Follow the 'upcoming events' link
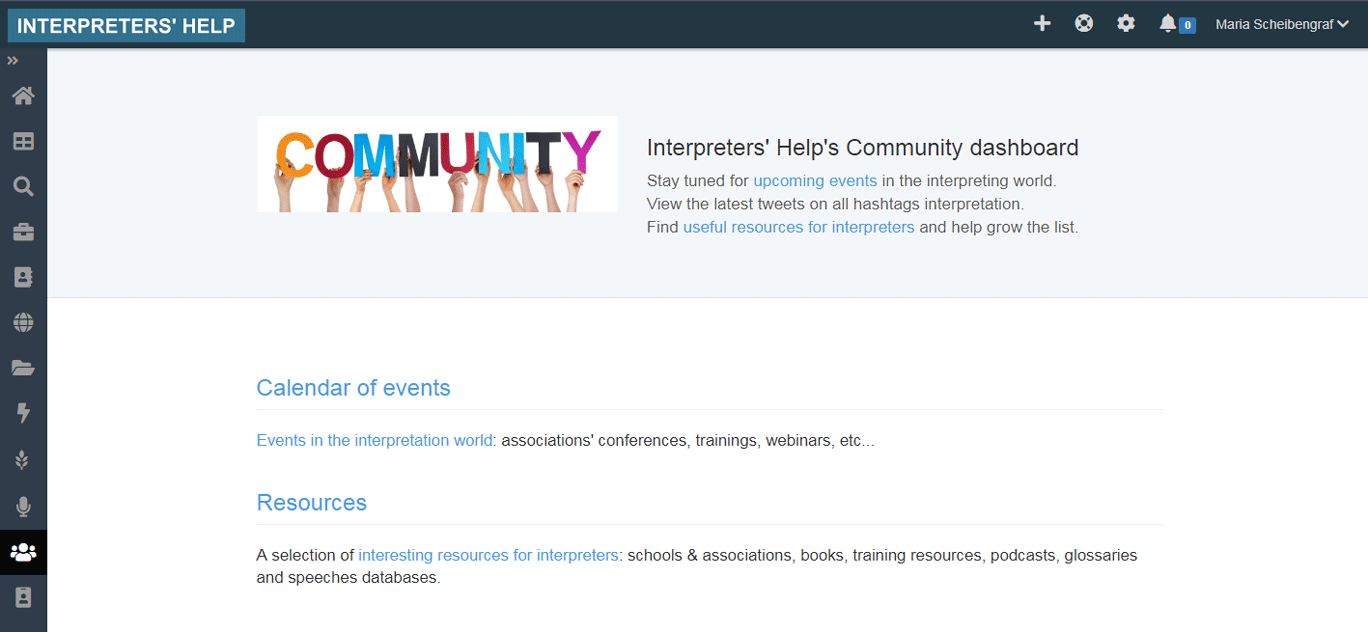This screenshot has width=1368, height=632. coord(815,181)
